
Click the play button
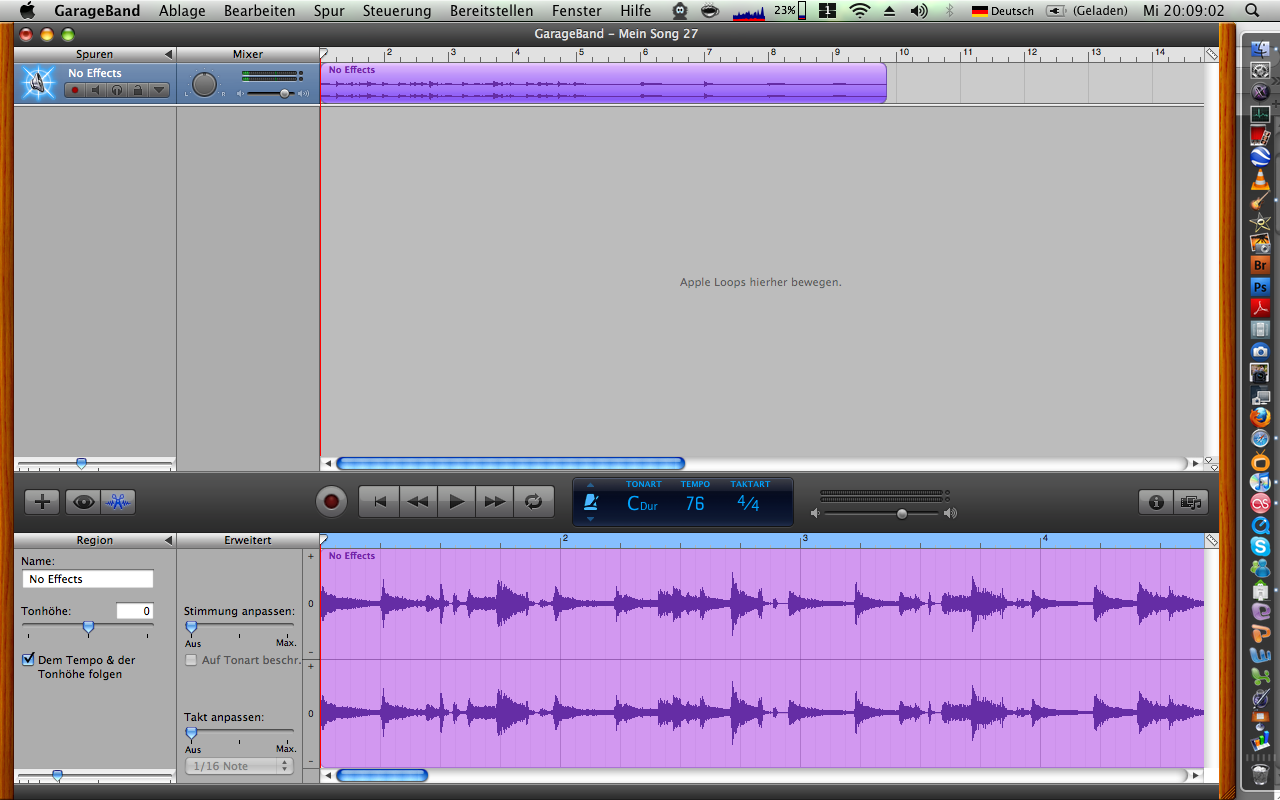click(457, 501)
